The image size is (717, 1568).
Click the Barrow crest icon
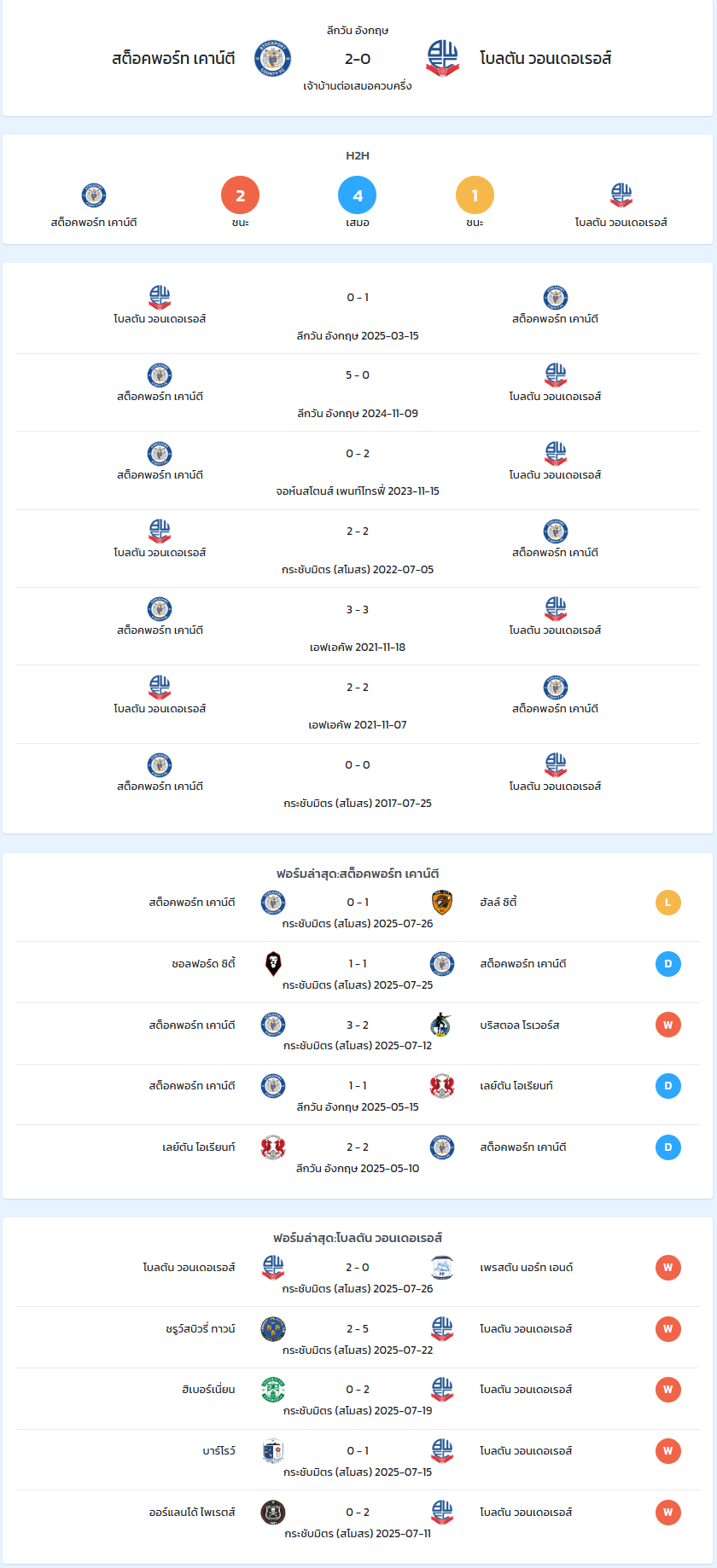click(273, 1451)
